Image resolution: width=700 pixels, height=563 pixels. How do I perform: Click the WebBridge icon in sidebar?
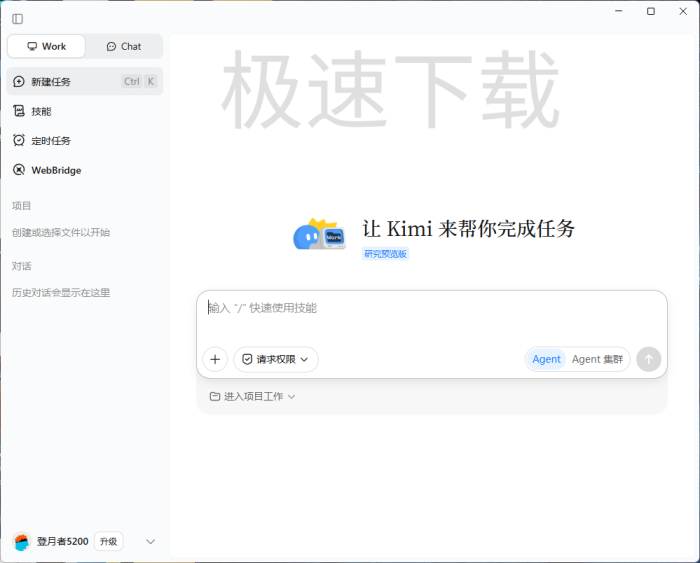click(x=19, y=170)
